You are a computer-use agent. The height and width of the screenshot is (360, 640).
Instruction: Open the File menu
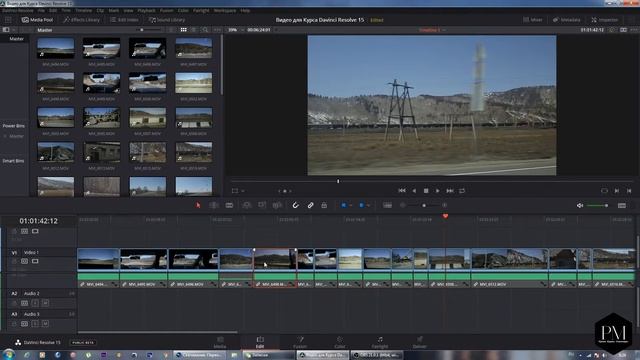point(41,10)
